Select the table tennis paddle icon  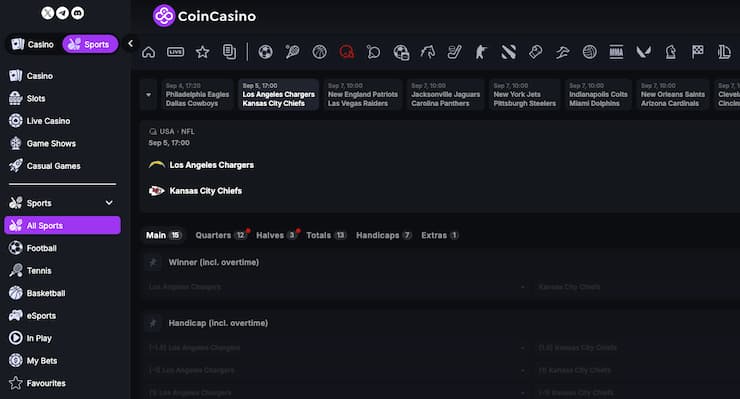(x=373, y=52)
